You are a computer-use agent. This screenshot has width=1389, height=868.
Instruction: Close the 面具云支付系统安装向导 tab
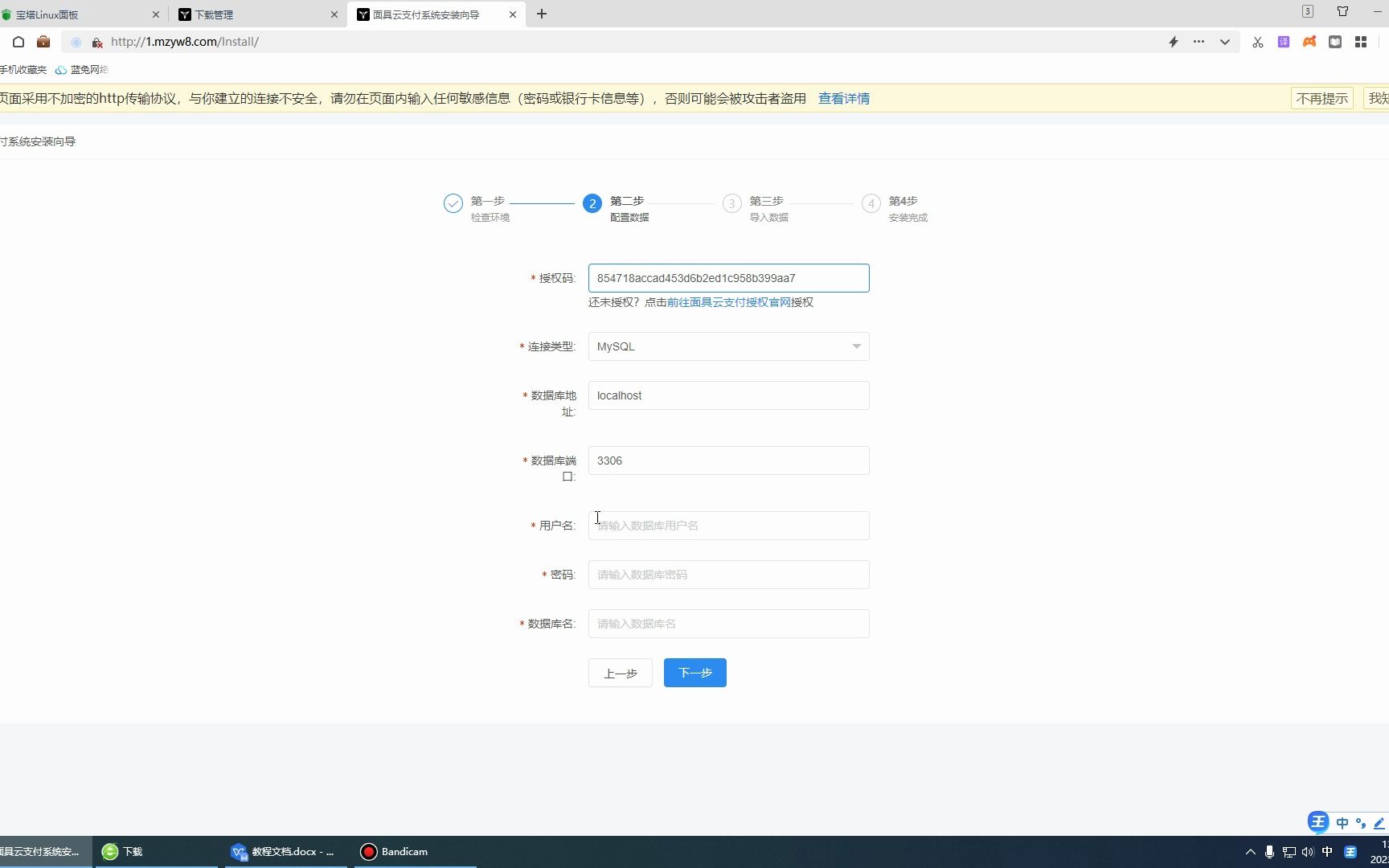[513, 14]
